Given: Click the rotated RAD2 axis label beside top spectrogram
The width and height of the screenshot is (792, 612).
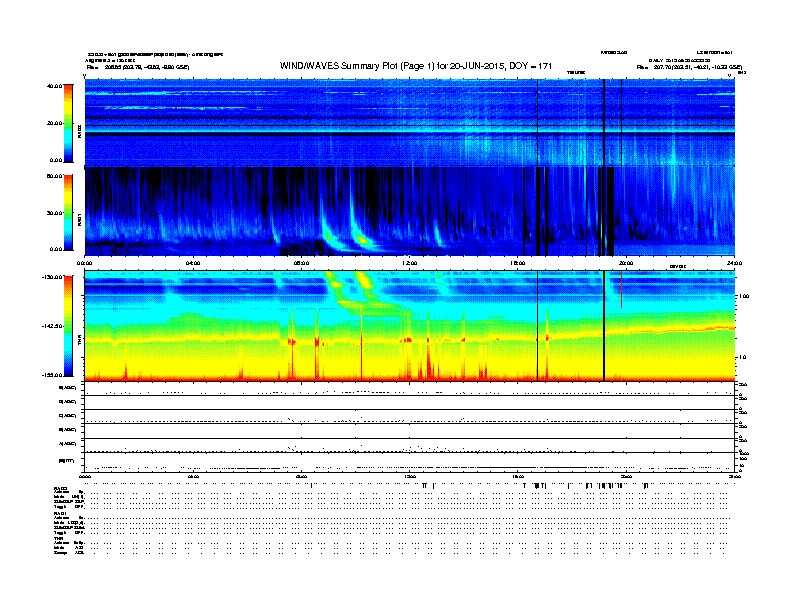Looking at the screenshot, I should click(80, 131).
